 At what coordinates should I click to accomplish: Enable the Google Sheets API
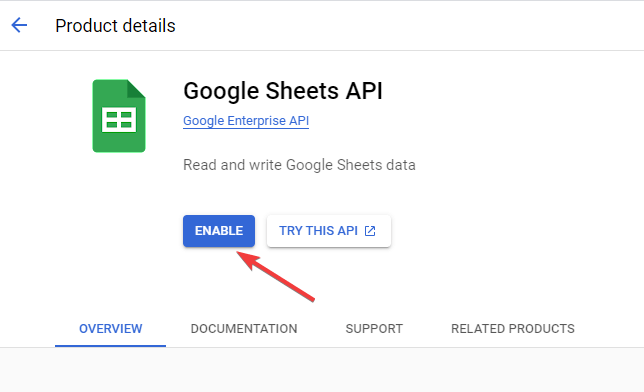click(219, 231)
